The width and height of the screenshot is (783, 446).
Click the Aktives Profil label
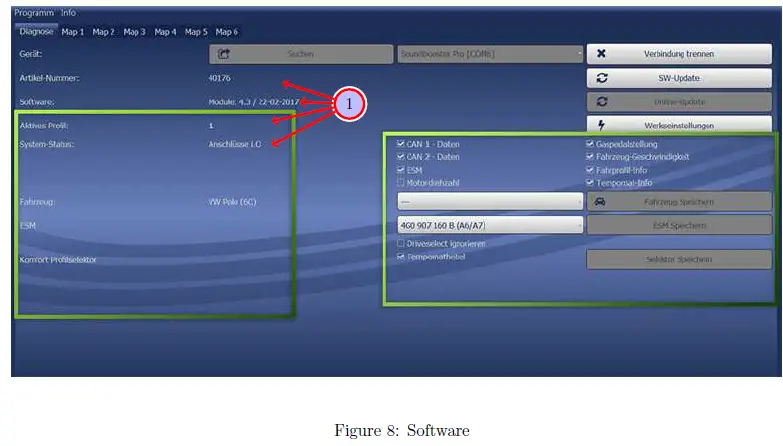[44, 126]
